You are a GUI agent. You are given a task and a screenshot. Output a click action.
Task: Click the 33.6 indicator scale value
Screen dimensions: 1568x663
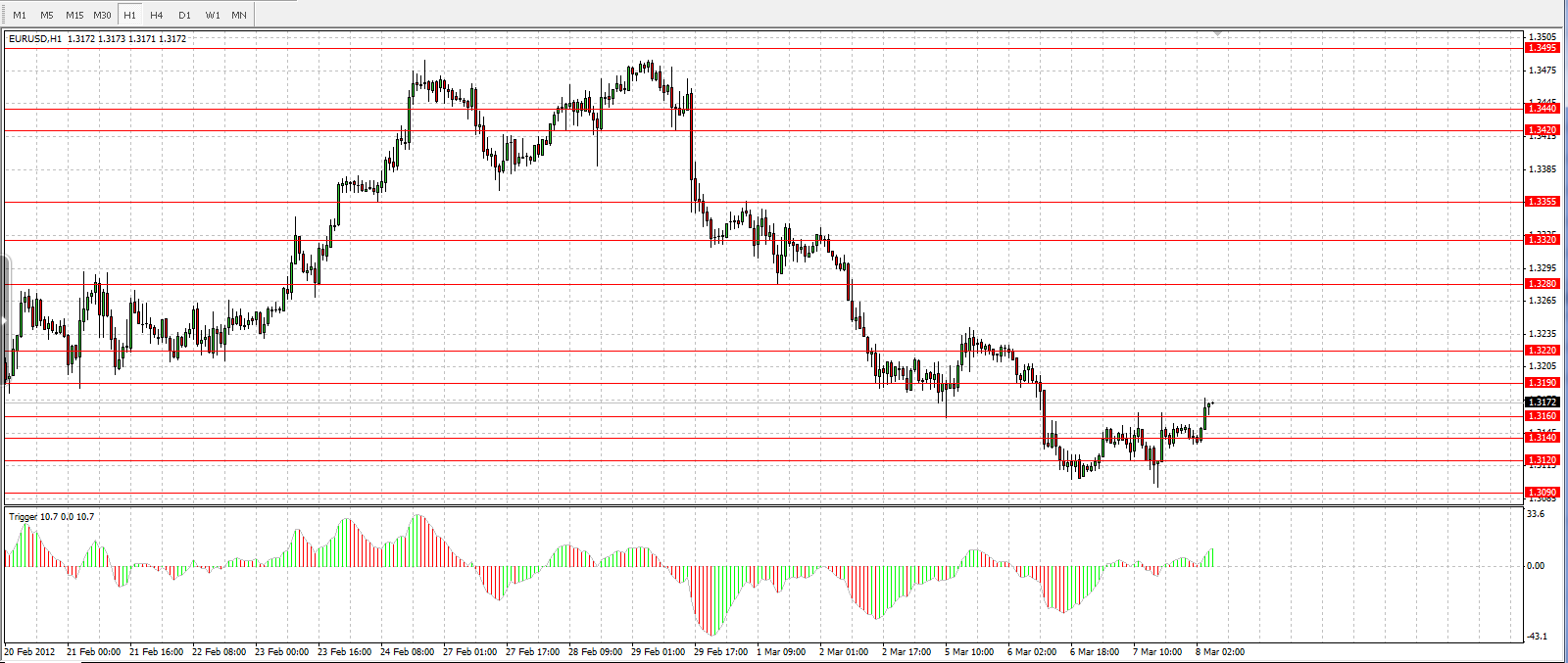pos(1536,514)
